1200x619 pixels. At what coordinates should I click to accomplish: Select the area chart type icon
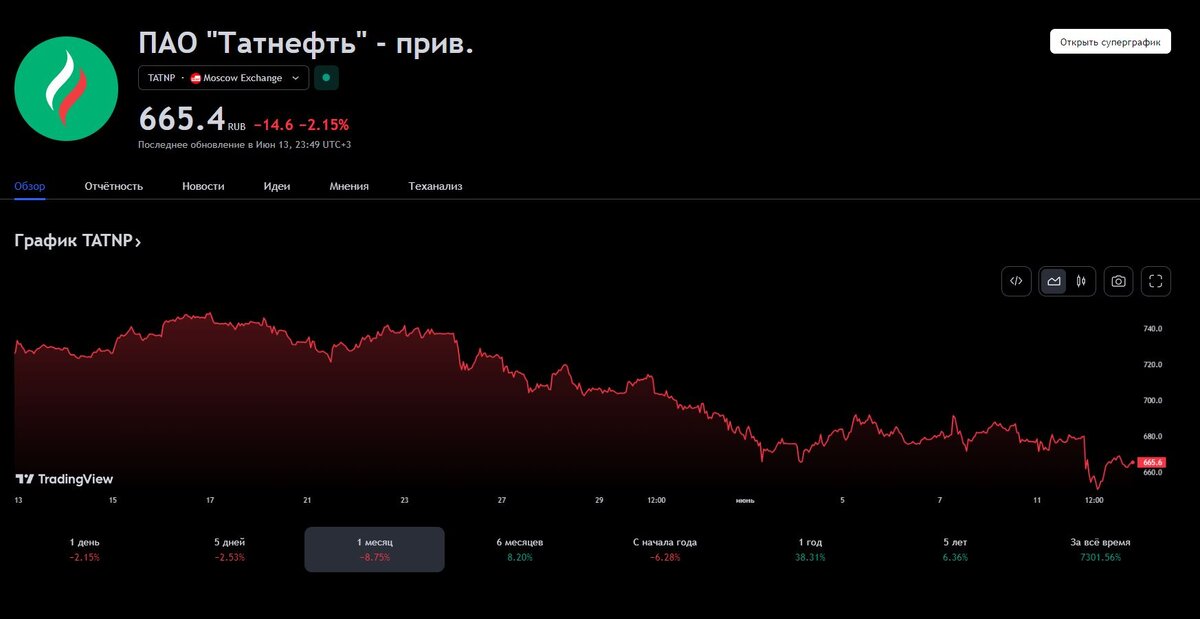coord(1053,281)
